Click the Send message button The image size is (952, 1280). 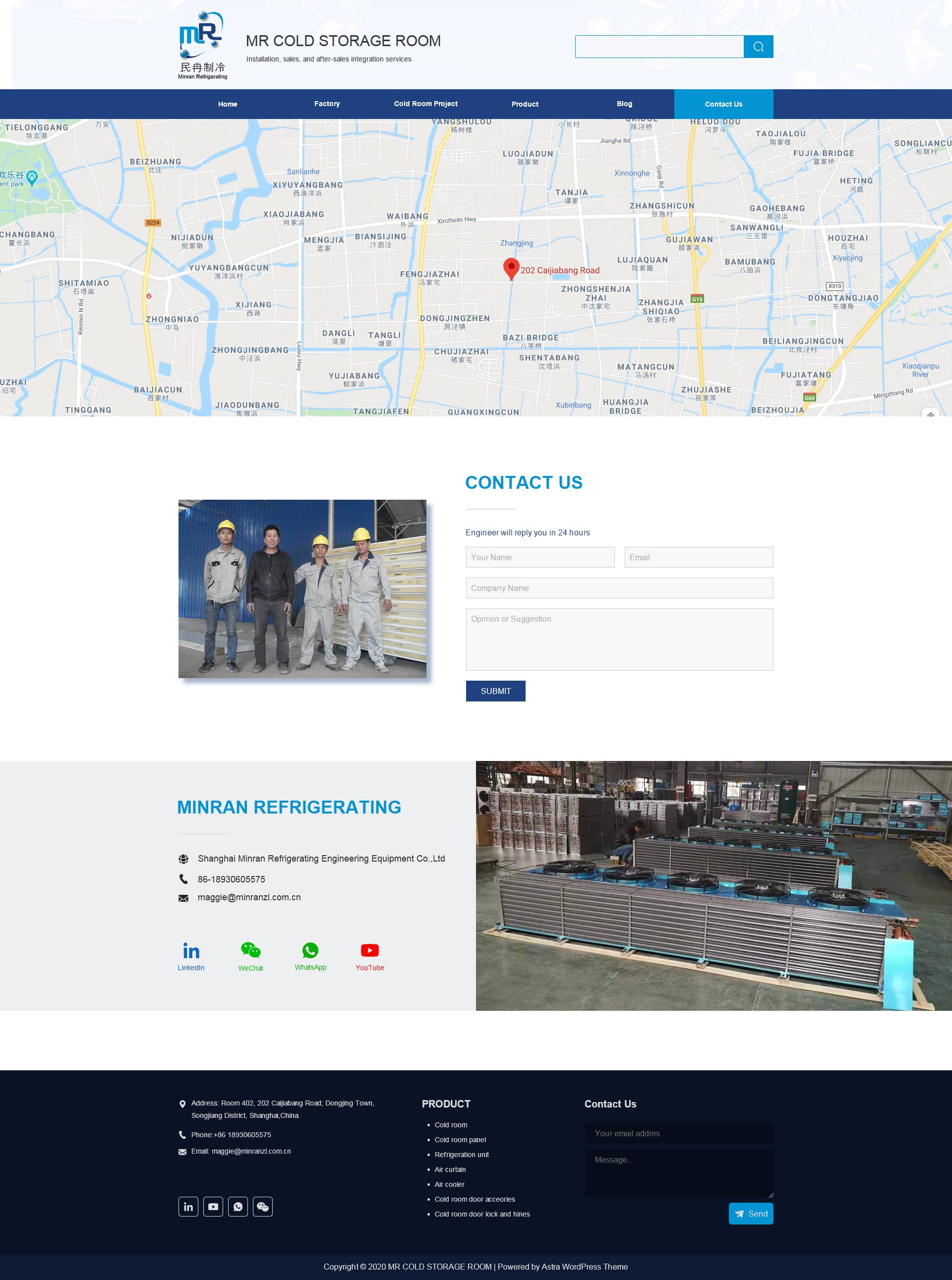point(750,1213)
